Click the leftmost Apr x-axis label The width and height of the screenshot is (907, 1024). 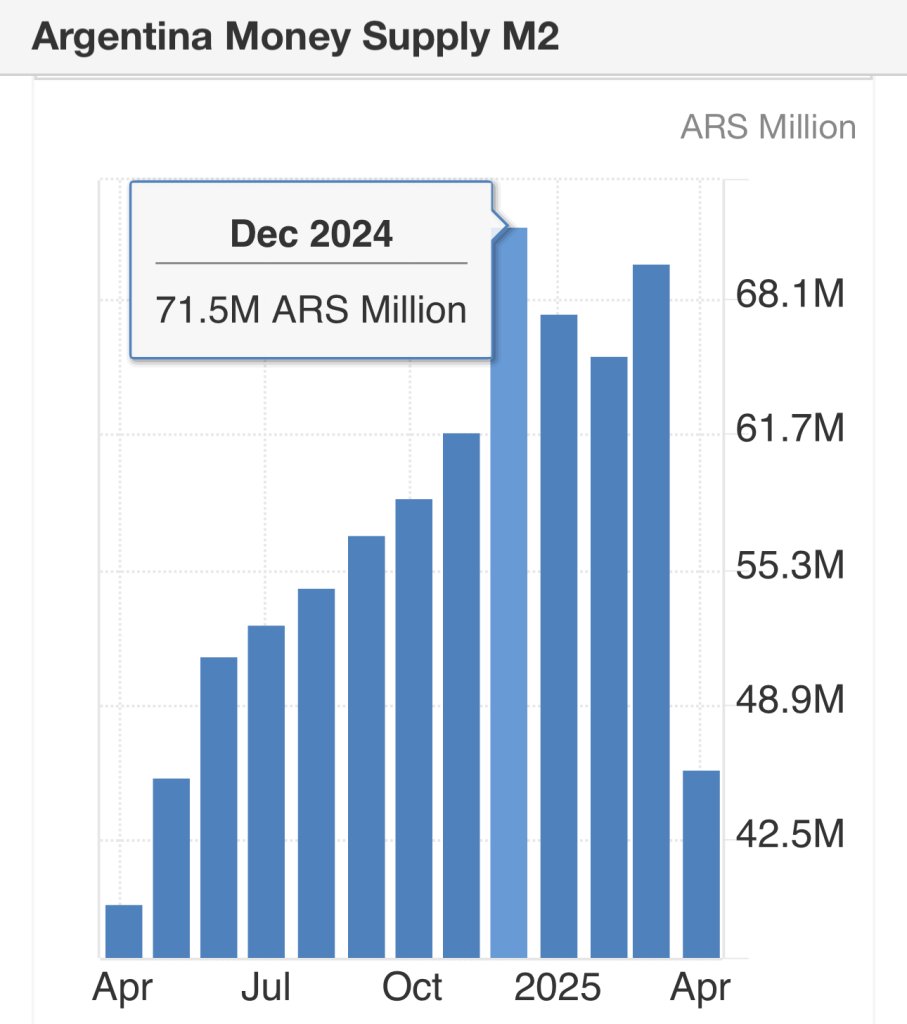coord(123,988)
